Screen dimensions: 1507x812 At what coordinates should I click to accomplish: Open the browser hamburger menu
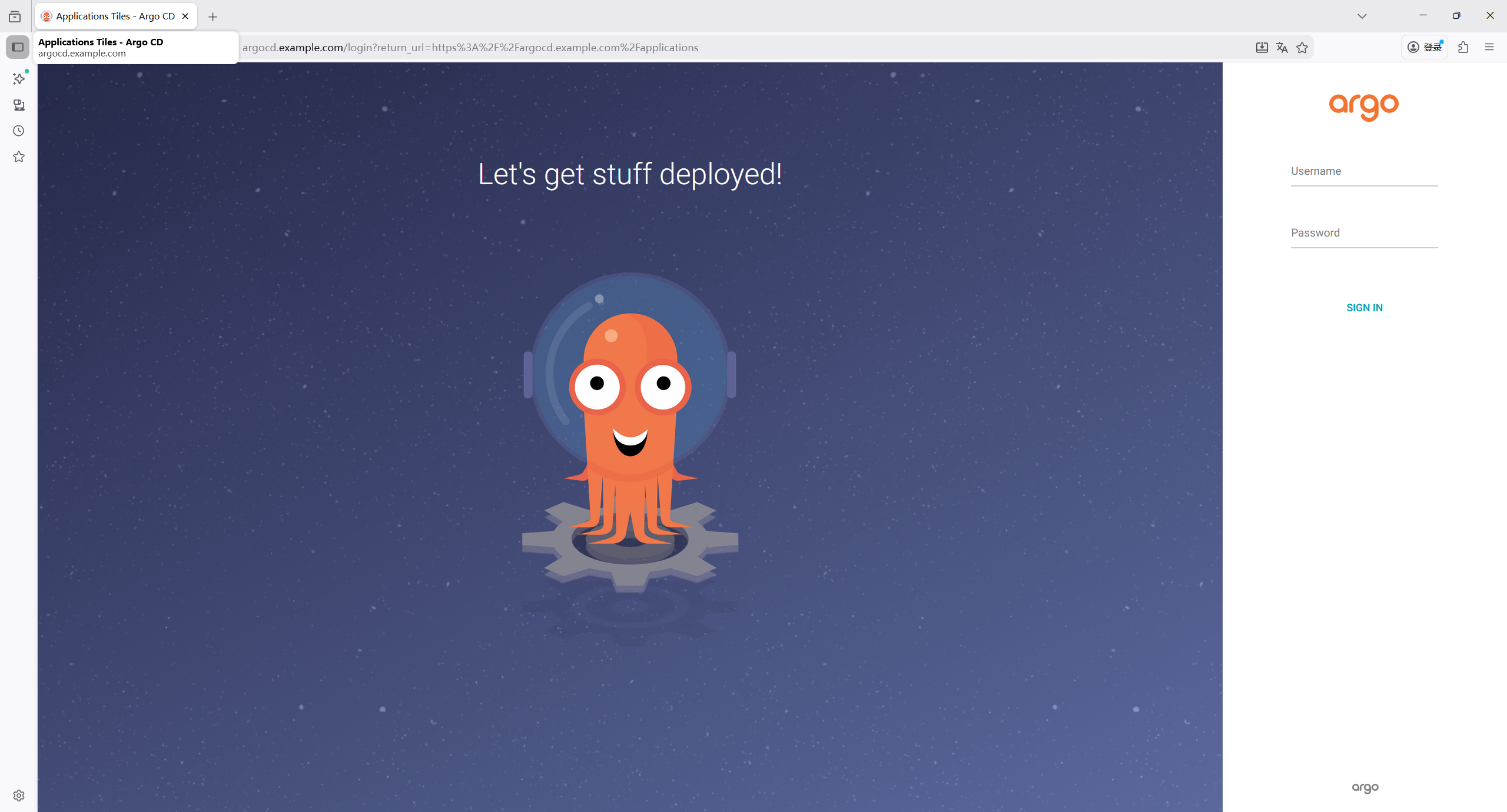(x=1489, y=48)
